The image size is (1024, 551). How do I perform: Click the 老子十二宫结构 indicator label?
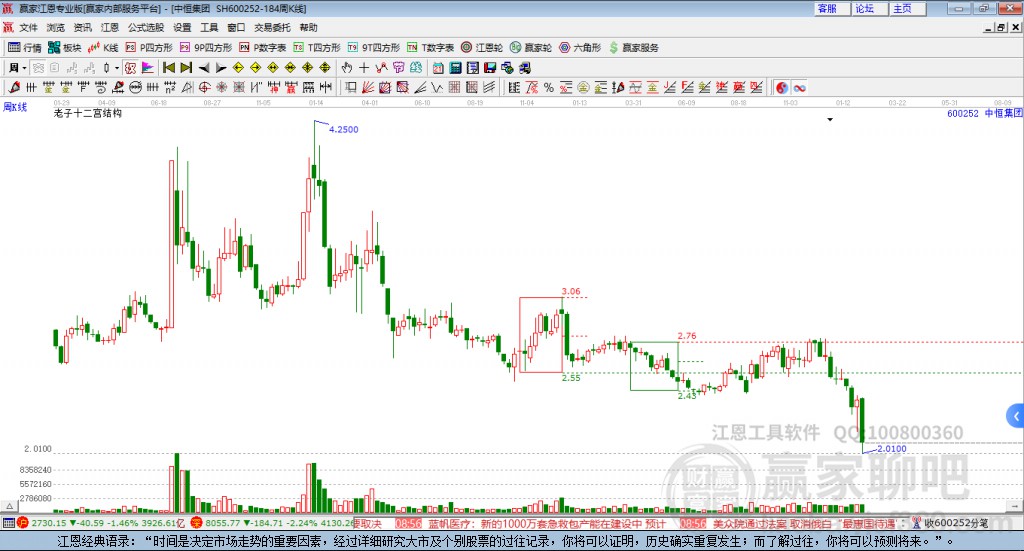click(88, 113)
